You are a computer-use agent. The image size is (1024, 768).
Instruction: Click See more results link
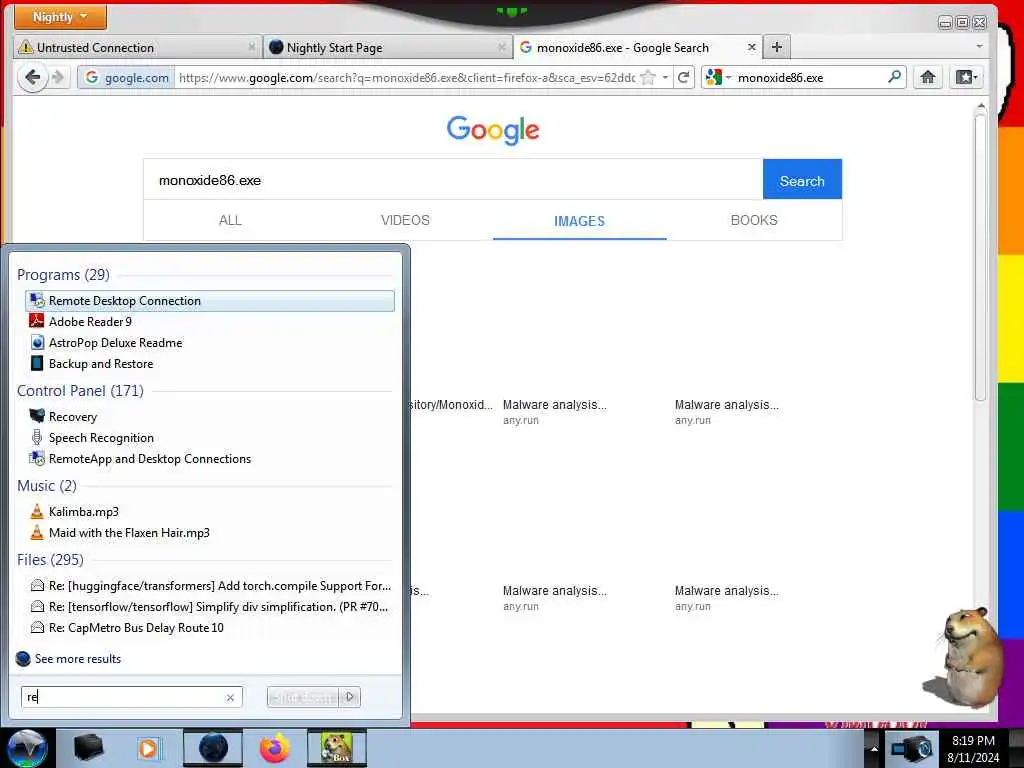tap(77, 658)
